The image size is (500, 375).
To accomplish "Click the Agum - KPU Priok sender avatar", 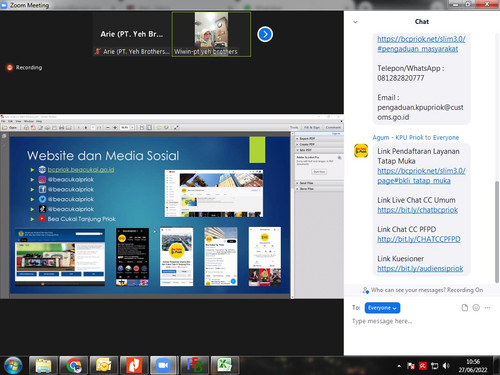I will 361,151.
